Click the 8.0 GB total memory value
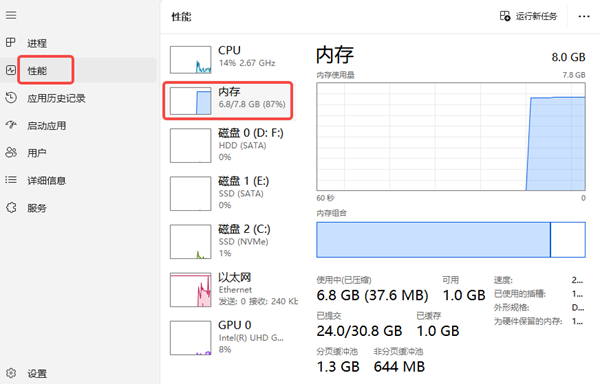 tap(568, 57)
